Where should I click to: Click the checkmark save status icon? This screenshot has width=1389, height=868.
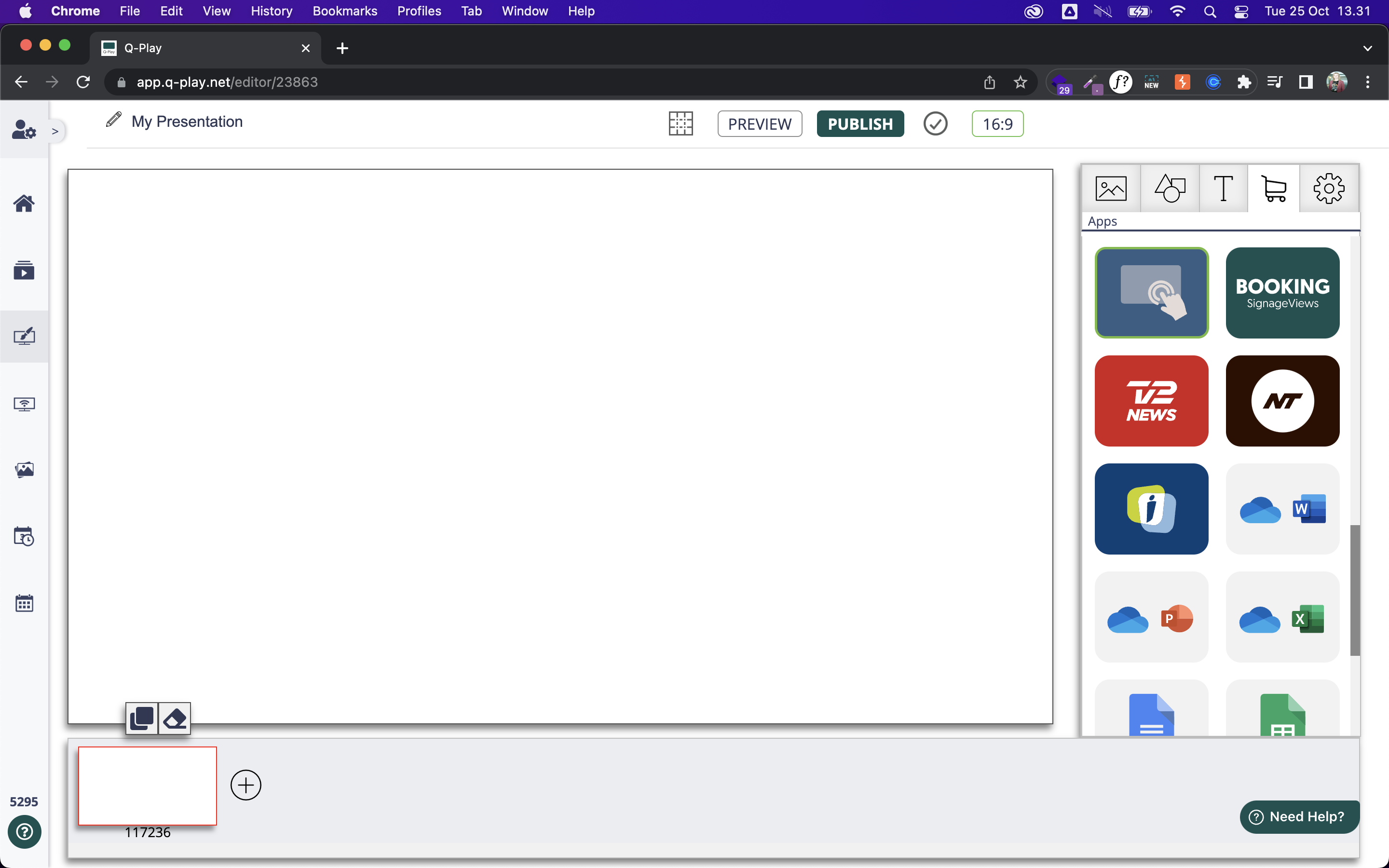(x=935, y=123)
